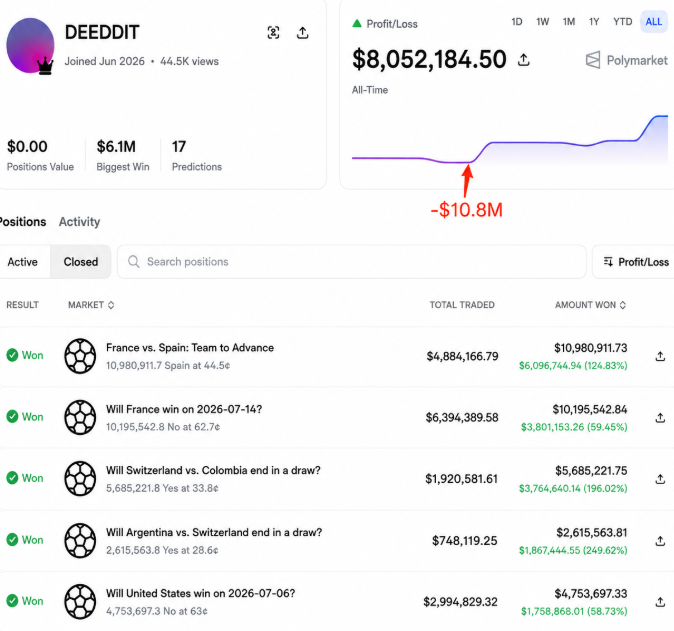The width and height of the screenshot is (674, 631).
Task: Share the Switzerland vs. Colombia draw position
Action: [x=660, y=479]
